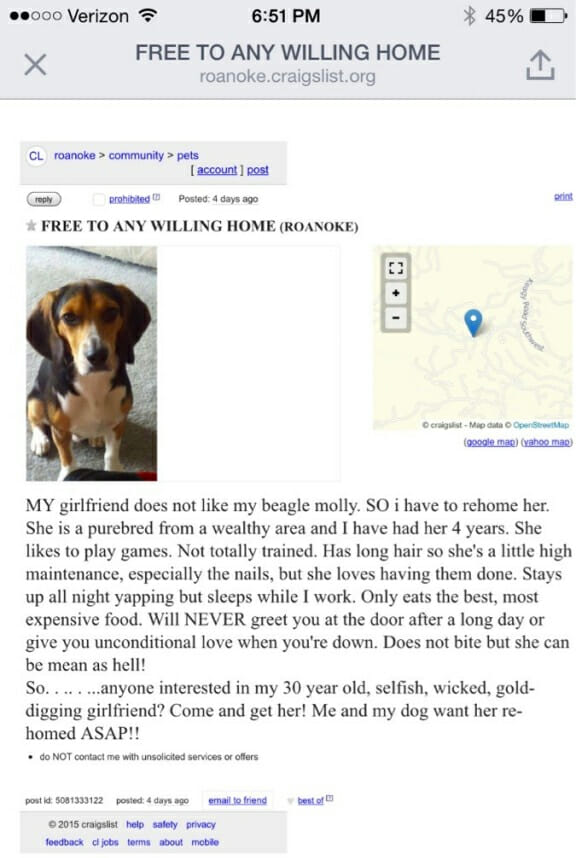
Task: Zoom out on the map with minus icon
Action: click(394, 319)
